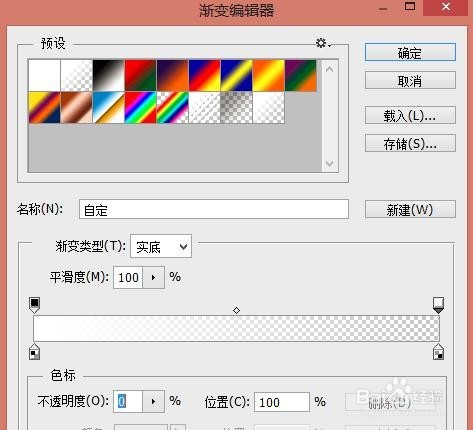Select the right color stop
This screenshot has width=473, height=430.
[438, 352]
